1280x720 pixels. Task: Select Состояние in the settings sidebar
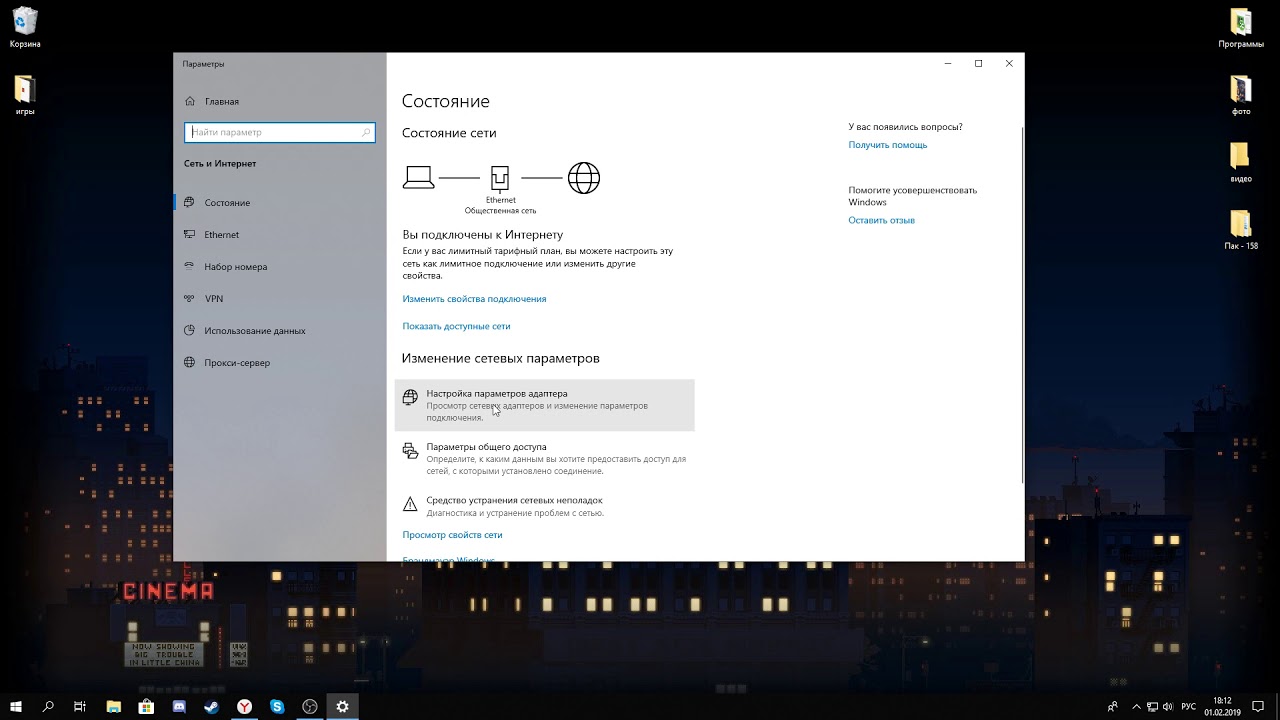click(x=279, y=202)
